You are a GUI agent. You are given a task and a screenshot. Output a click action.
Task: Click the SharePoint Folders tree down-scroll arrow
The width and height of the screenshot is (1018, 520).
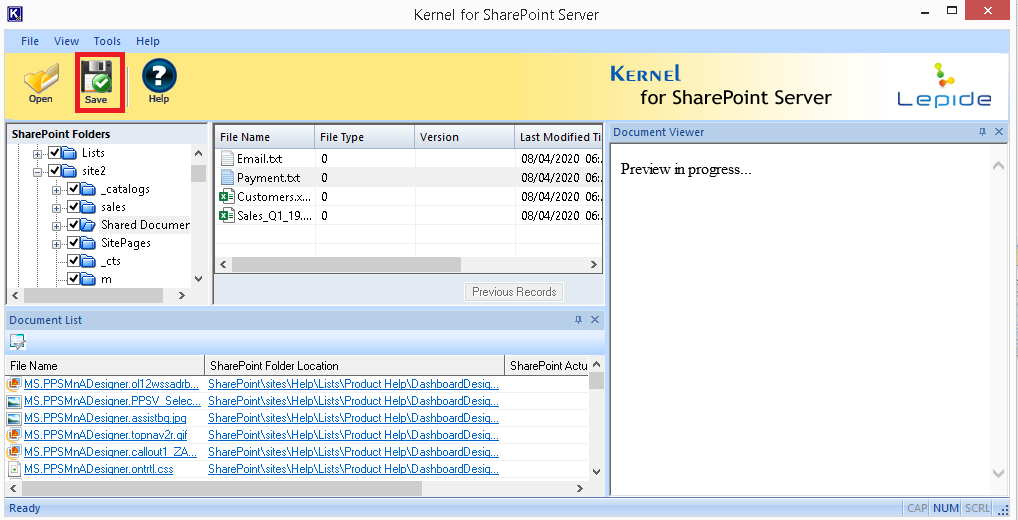click(199, 279)
